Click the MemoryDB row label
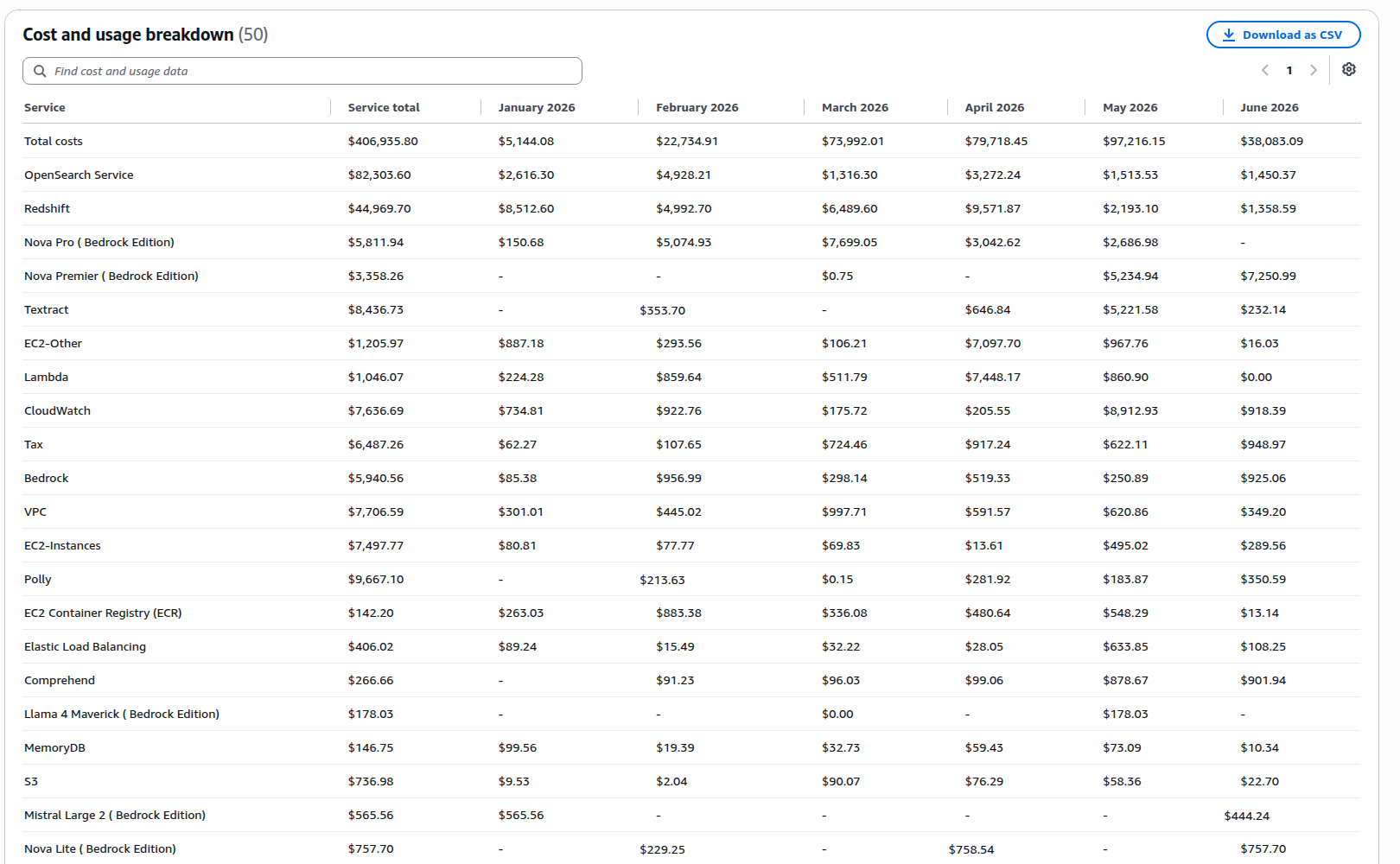 (x=54, y=747)
